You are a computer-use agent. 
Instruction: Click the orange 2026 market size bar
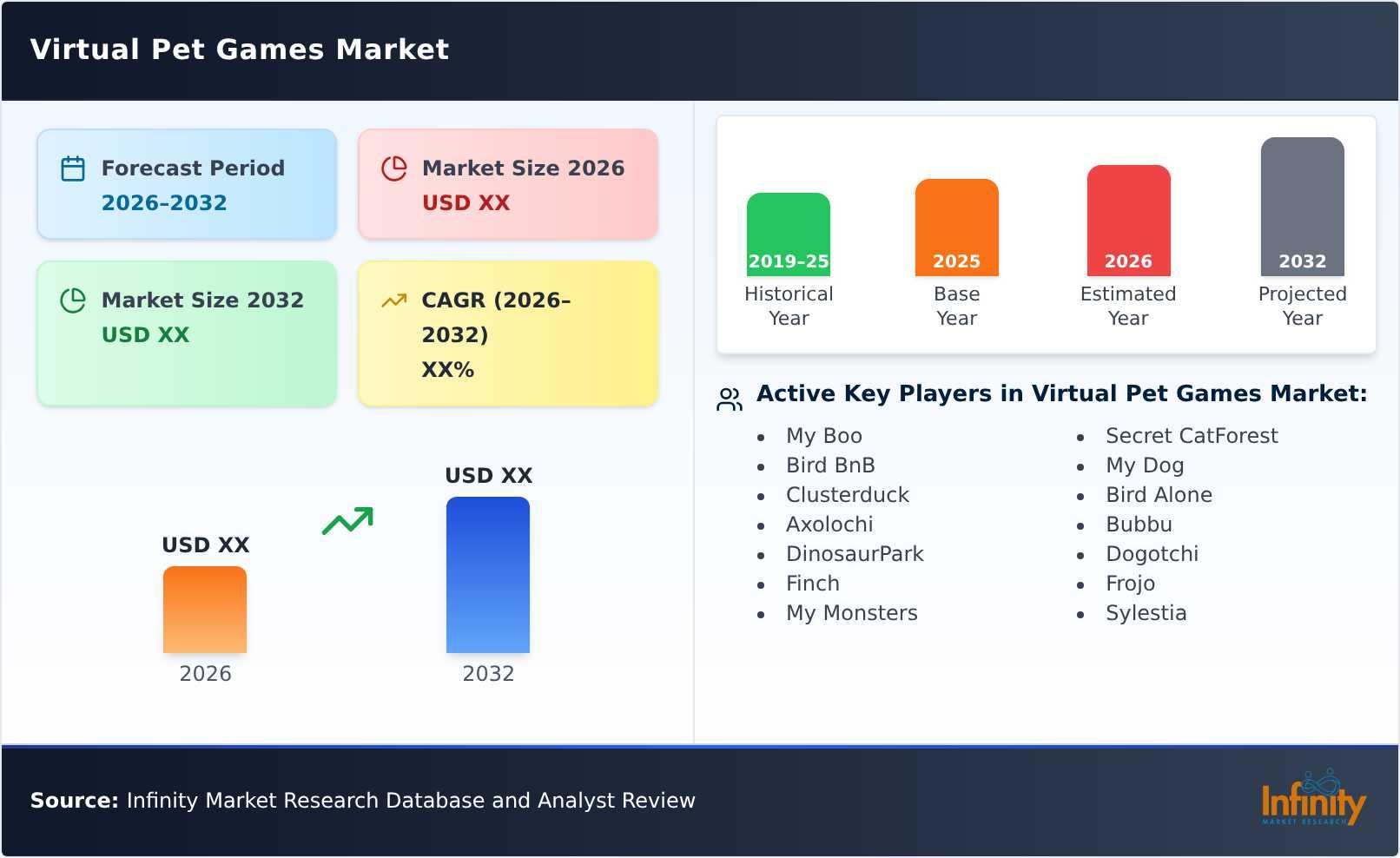point(205,610)
